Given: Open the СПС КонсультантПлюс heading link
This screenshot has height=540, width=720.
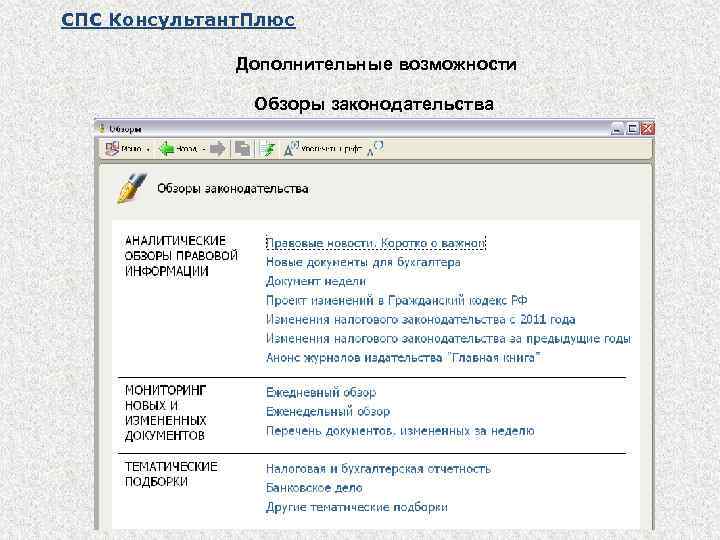Looking at the screenshot, I should point(178,20).
